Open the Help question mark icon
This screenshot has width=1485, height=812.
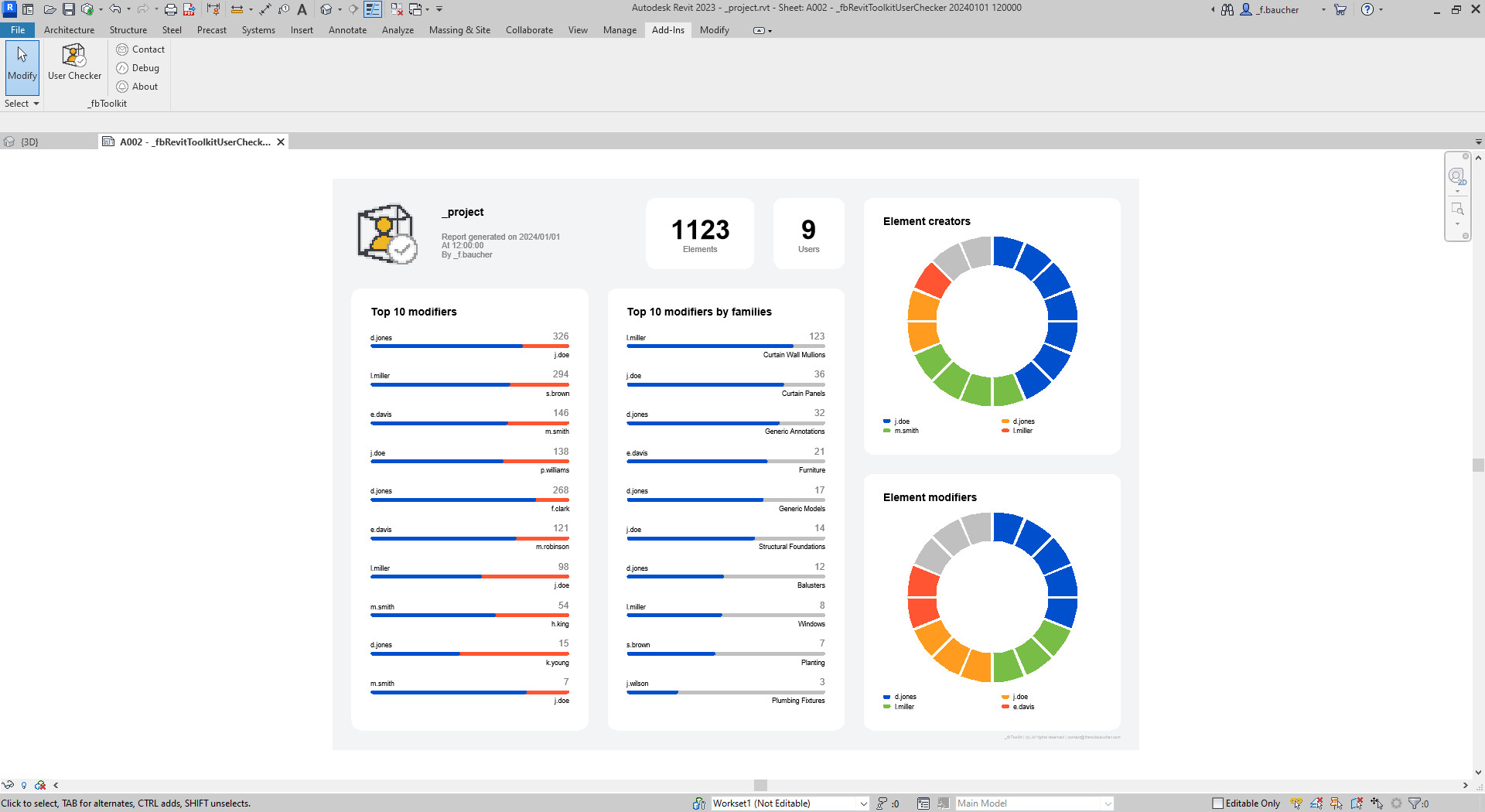click(x=1367, y=9)
